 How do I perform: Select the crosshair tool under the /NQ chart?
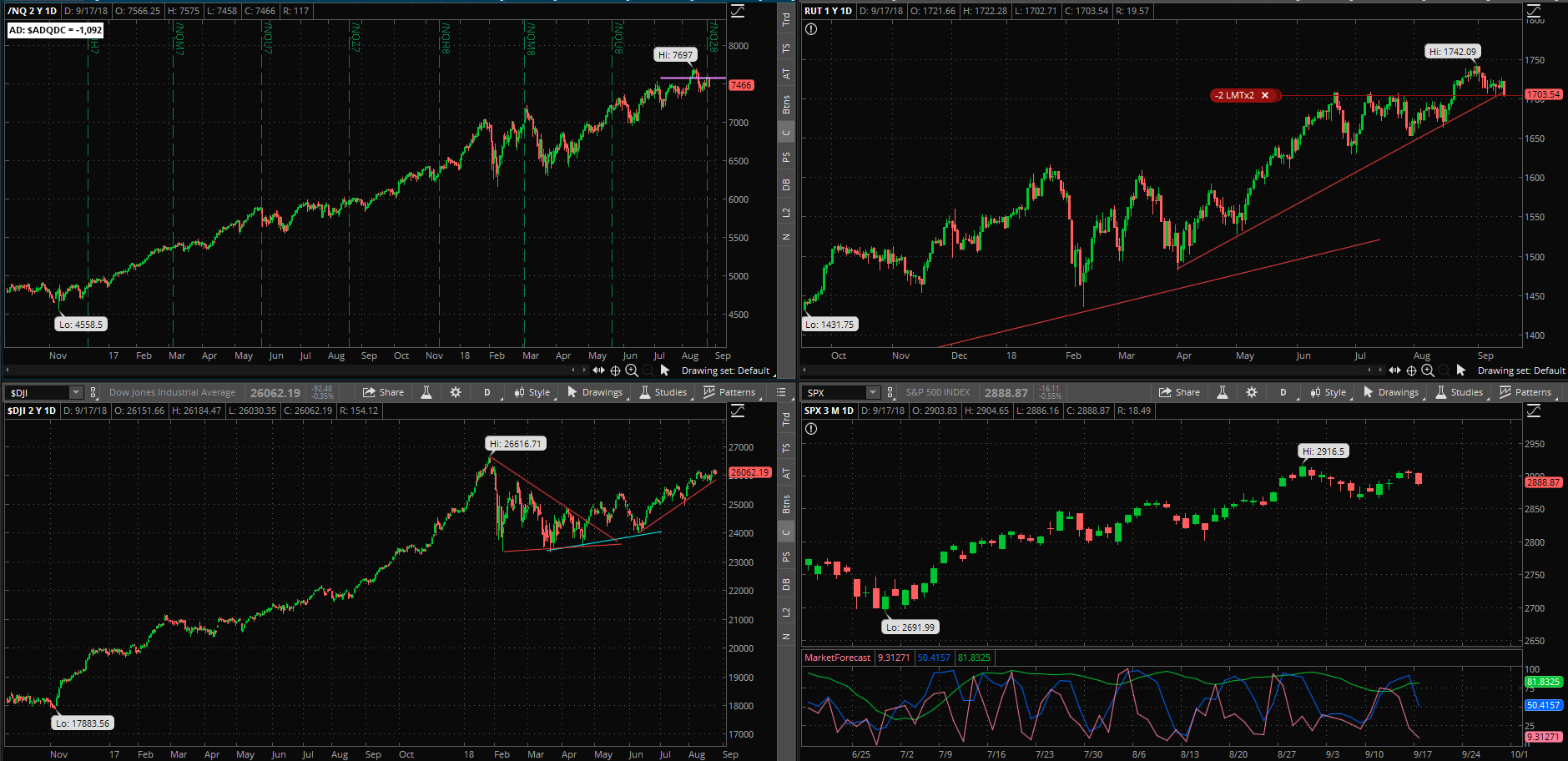click(615, 370)
